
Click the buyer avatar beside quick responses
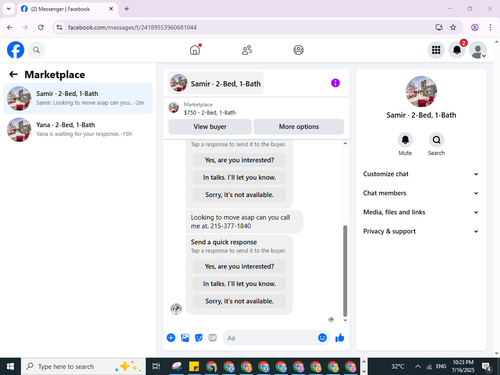point(176,309)
